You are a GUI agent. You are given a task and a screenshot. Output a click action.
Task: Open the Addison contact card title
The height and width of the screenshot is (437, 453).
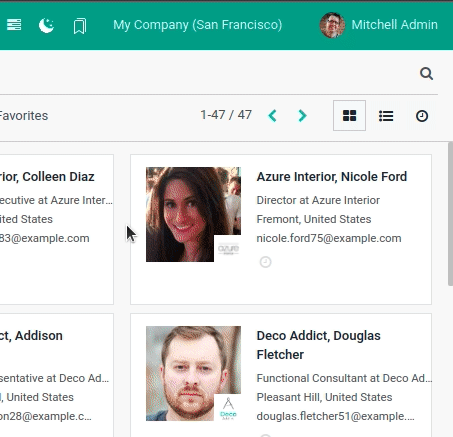coord(31,336)
